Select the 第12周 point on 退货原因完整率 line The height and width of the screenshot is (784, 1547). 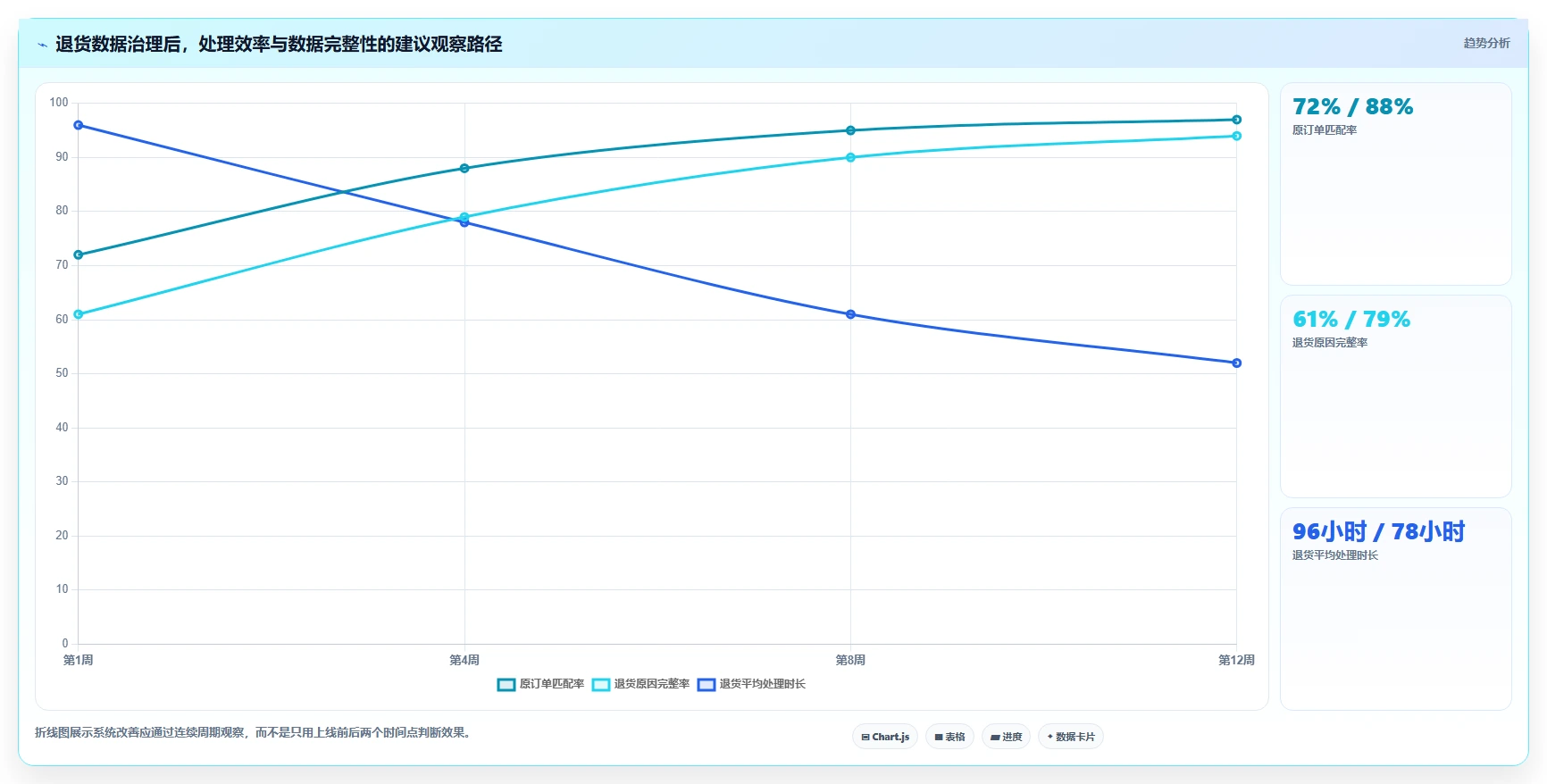(x=1237, y=136)
